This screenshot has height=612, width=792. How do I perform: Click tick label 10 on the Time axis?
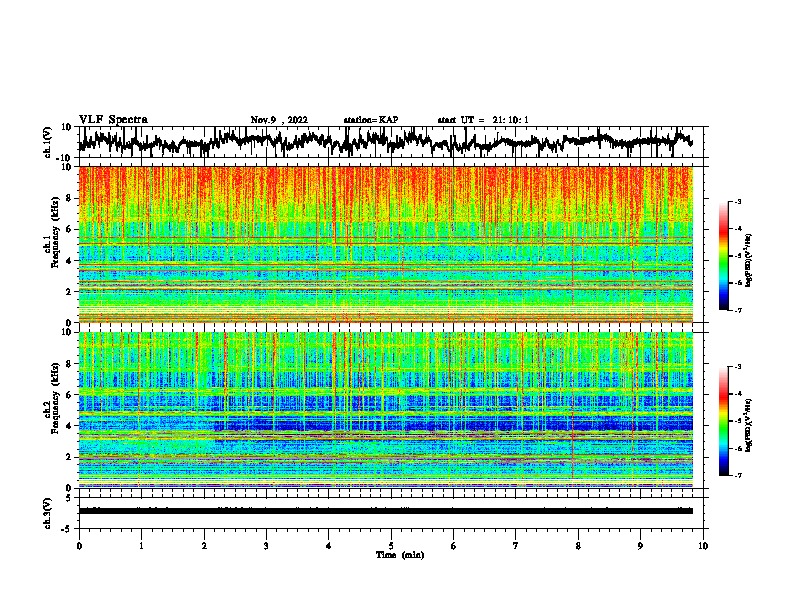coord(703,546)
